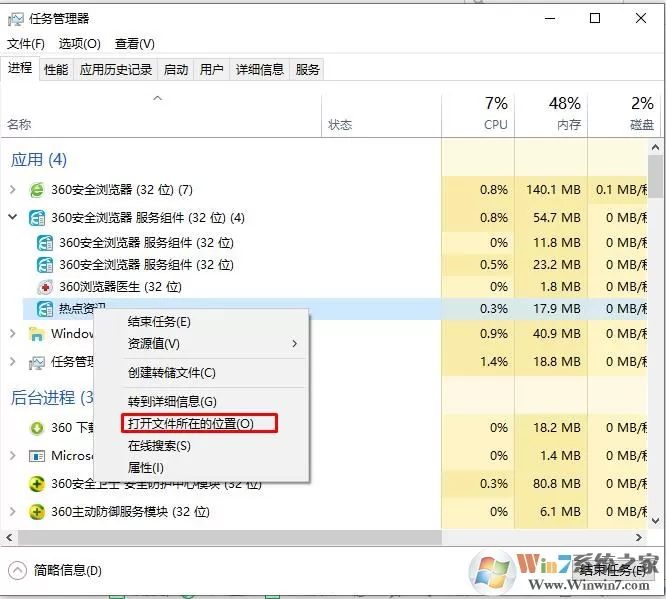Viewport: 666px width, 599px height.
Task: Collapse the 360安全浏览器 服务组件 (4) group
Action: (x=13, y=217)
